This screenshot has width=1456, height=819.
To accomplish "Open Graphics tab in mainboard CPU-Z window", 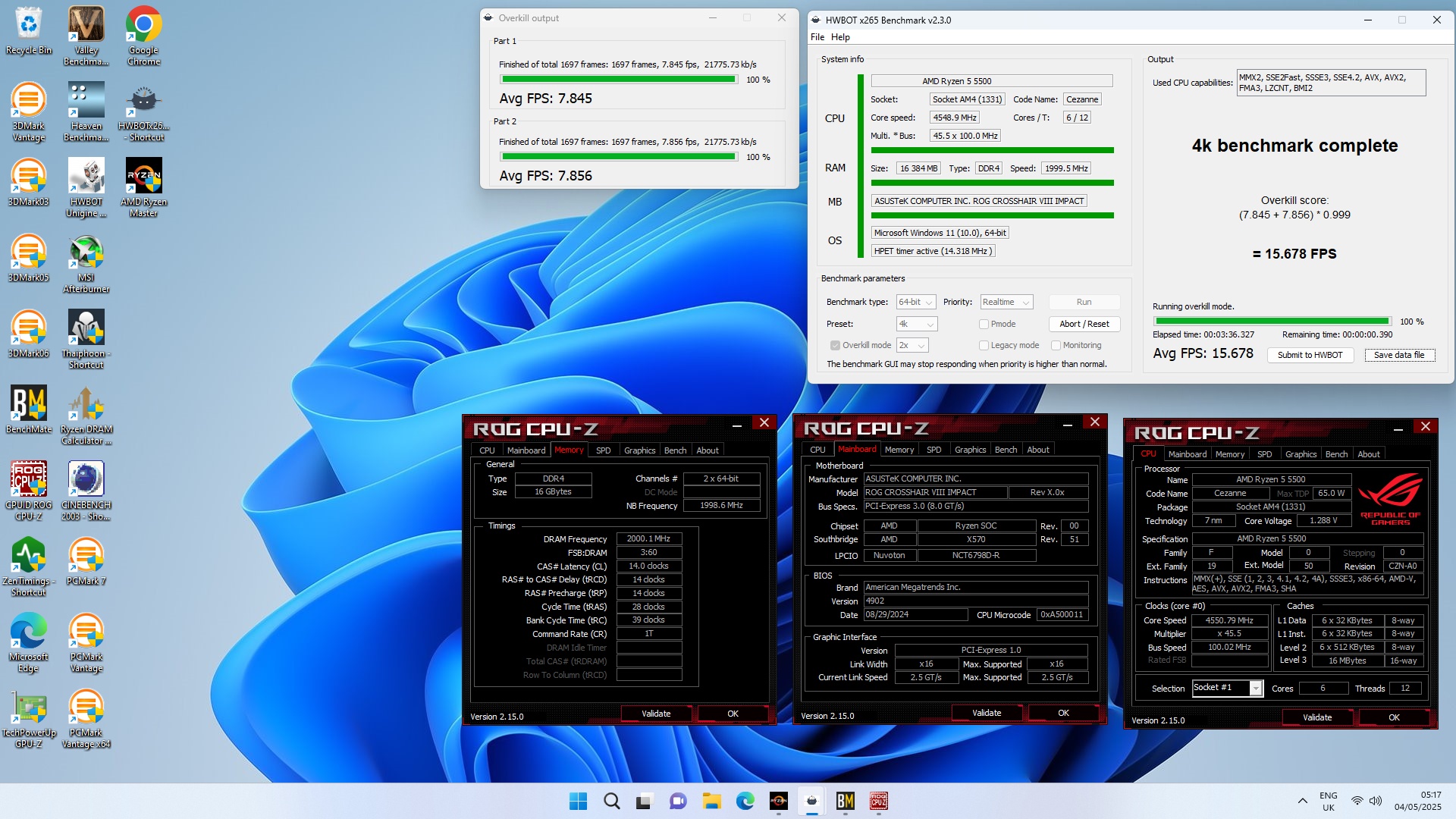I will [971, 450].
